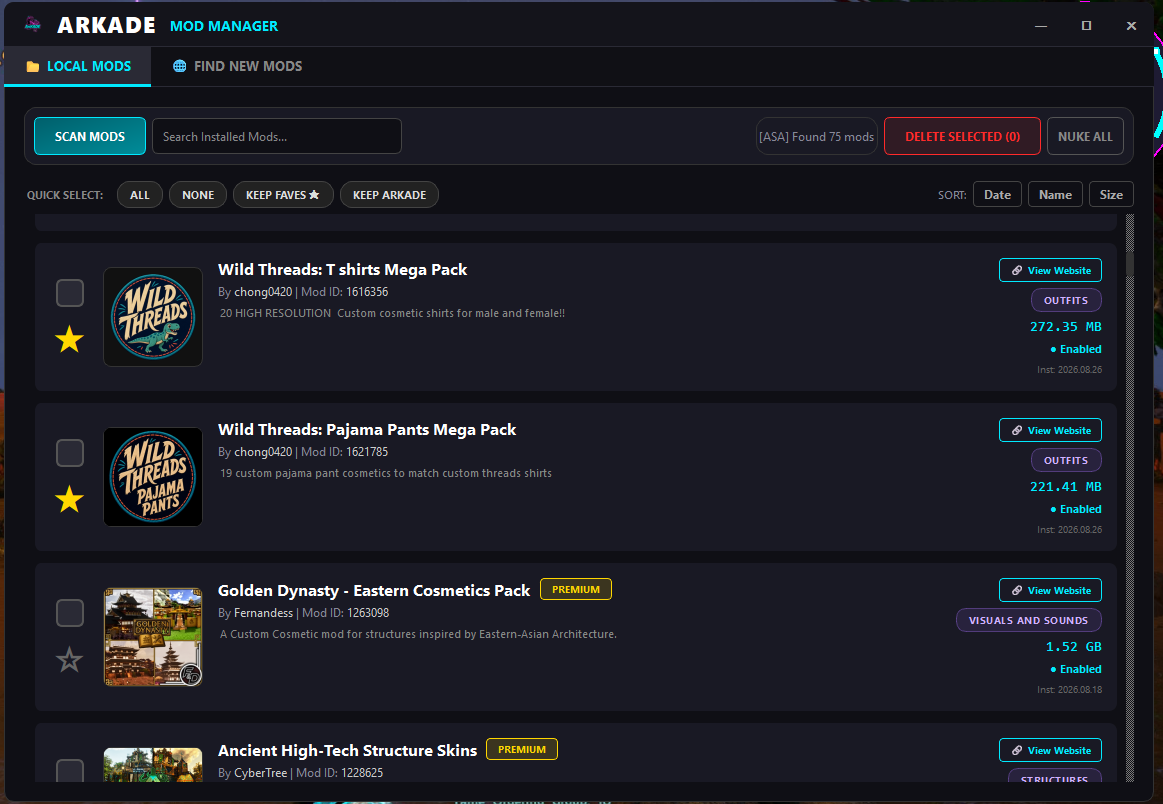Click Premium badge on Golden Dynasty
1163x804 pixels.
[576, 589]
